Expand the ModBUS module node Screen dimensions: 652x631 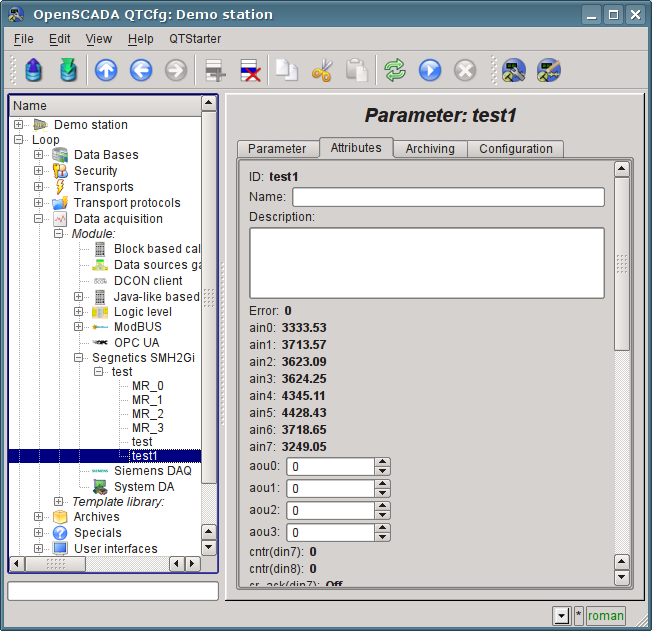coord(79,327)
